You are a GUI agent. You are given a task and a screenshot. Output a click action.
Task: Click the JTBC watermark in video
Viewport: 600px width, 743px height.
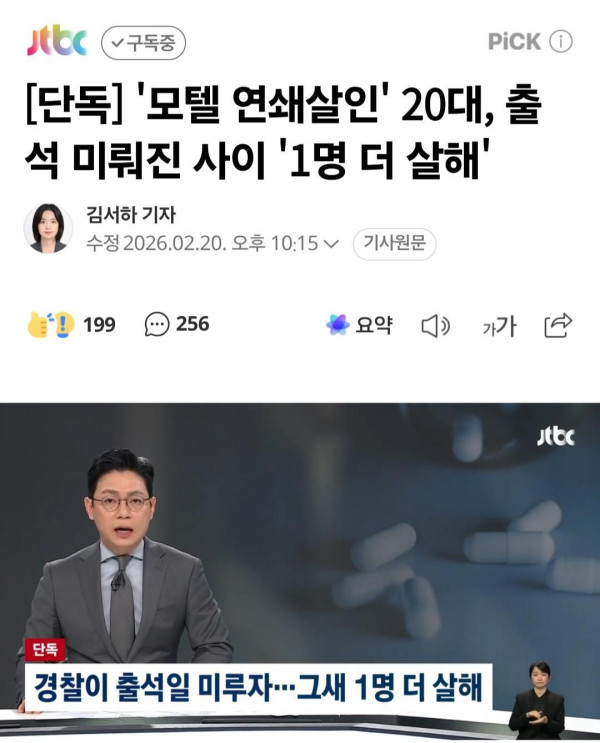(x=555, y=437)
